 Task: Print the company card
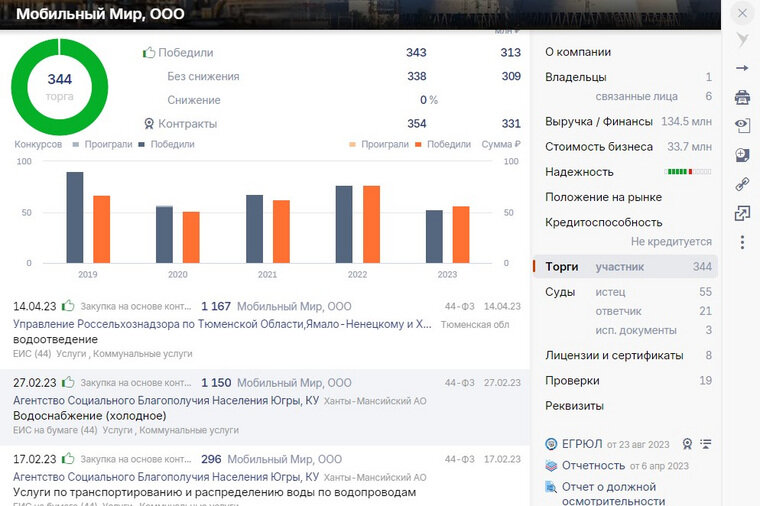click(742, 97)
